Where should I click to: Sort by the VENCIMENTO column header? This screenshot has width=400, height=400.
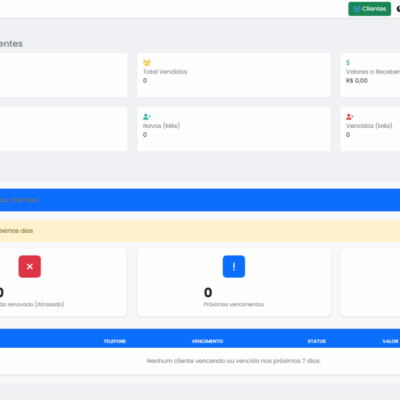coord(207,341)
